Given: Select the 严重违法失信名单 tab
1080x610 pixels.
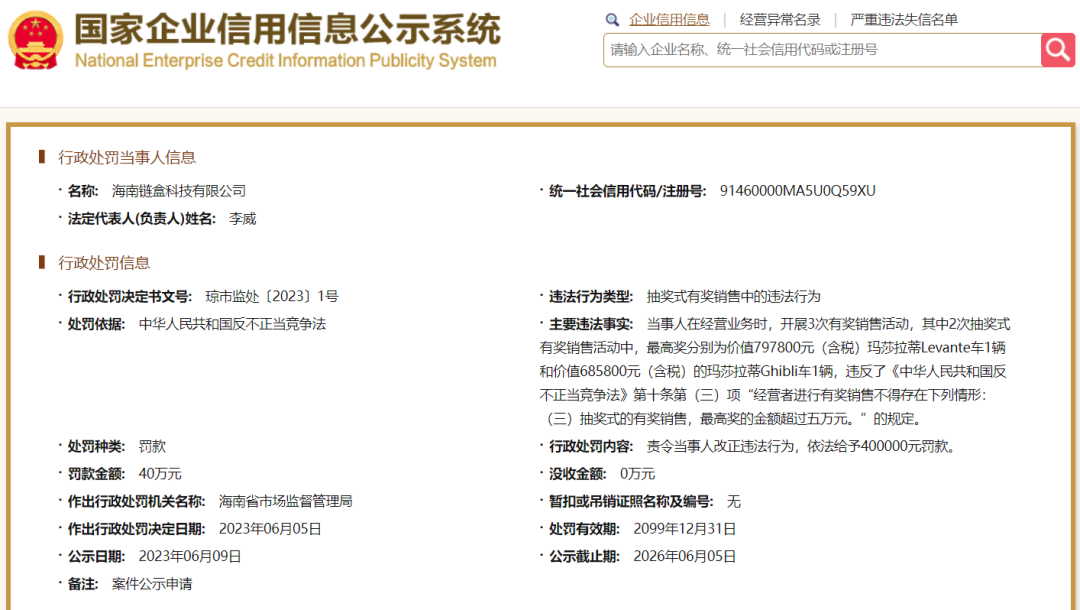Looking at the screenshot, I should tap(903, 20).
